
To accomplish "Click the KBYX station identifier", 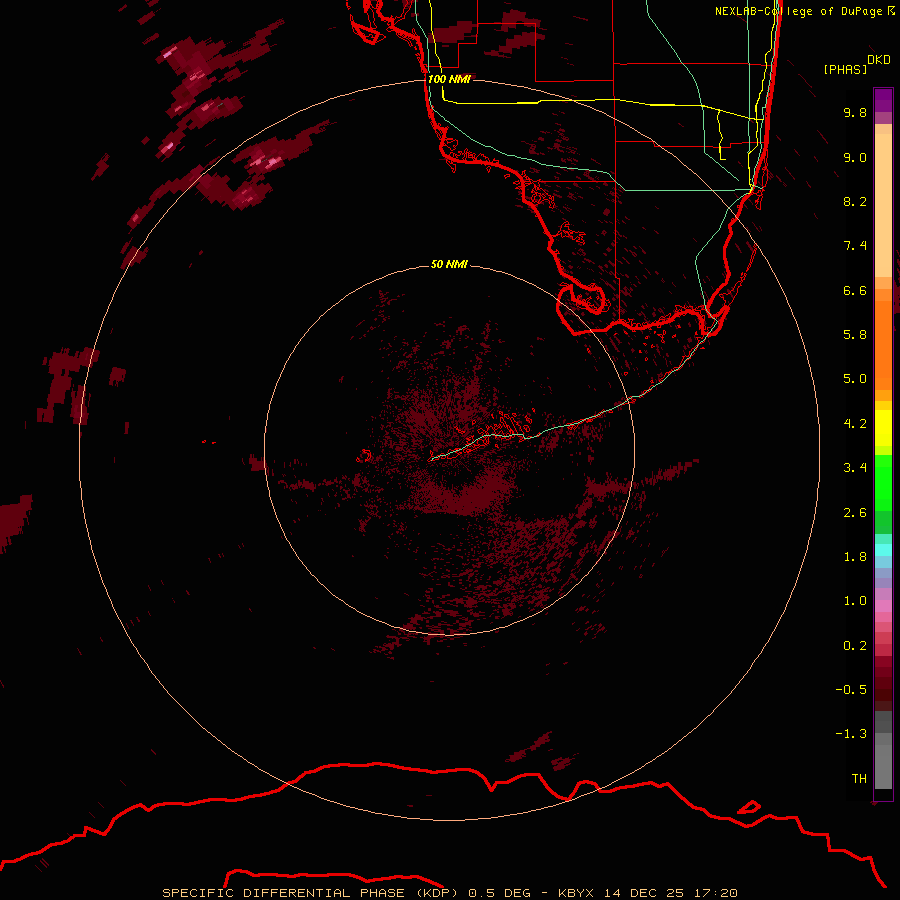I will tap(578, 893).
